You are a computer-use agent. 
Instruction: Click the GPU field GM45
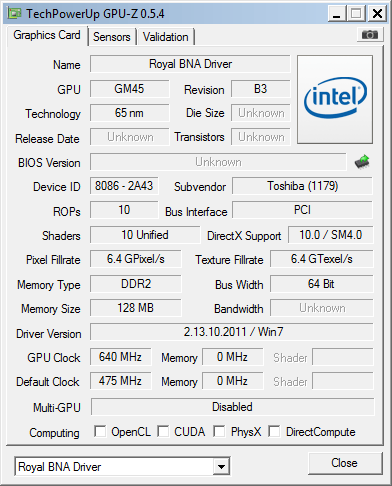coord(129,89)
